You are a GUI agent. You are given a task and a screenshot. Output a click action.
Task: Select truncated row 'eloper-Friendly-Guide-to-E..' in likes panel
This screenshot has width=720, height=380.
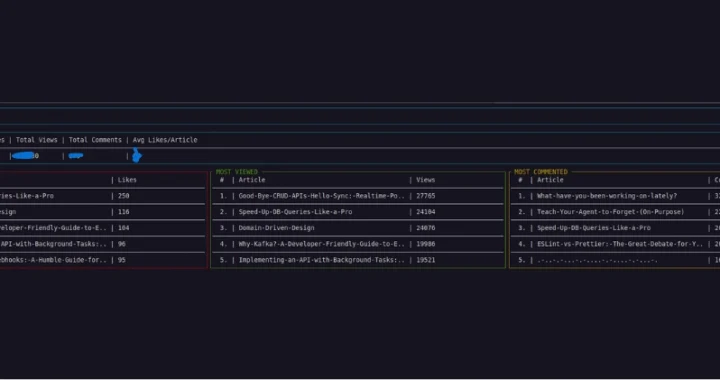[x=53, y=228]
